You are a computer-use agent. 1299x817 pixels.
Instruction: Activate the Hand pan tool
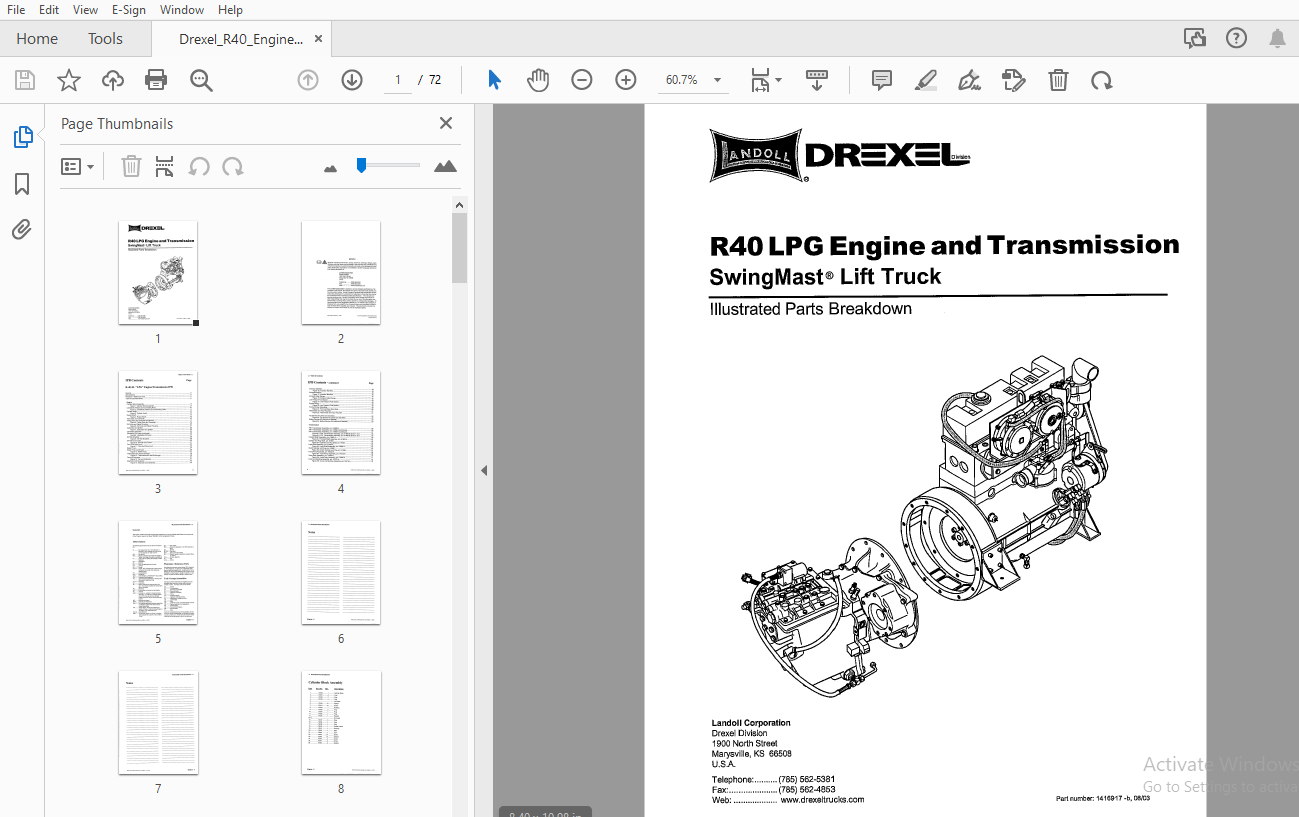[x=538, y=80]
